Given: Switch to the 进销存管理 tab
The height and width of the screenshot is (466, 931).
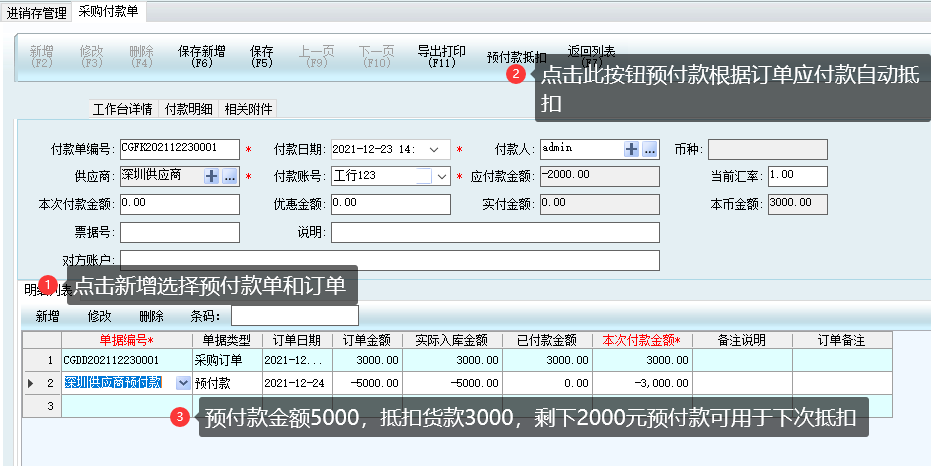Looking at the screenshot, I should point(36,13).
